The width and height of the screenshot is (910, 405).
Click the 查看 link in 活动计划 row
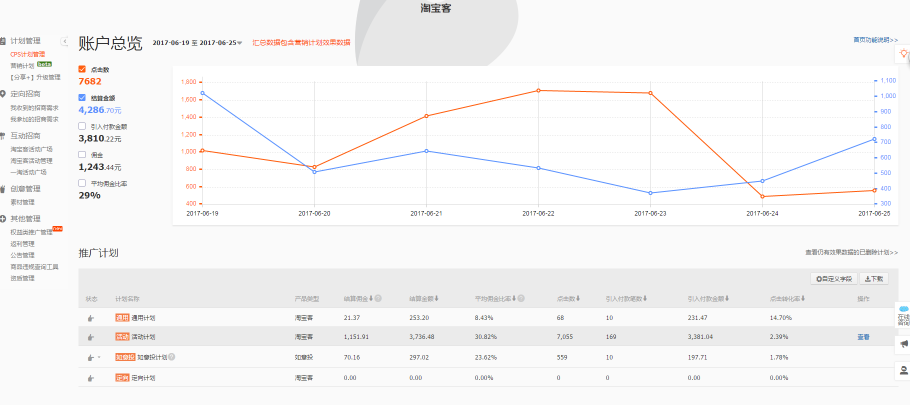863,337
